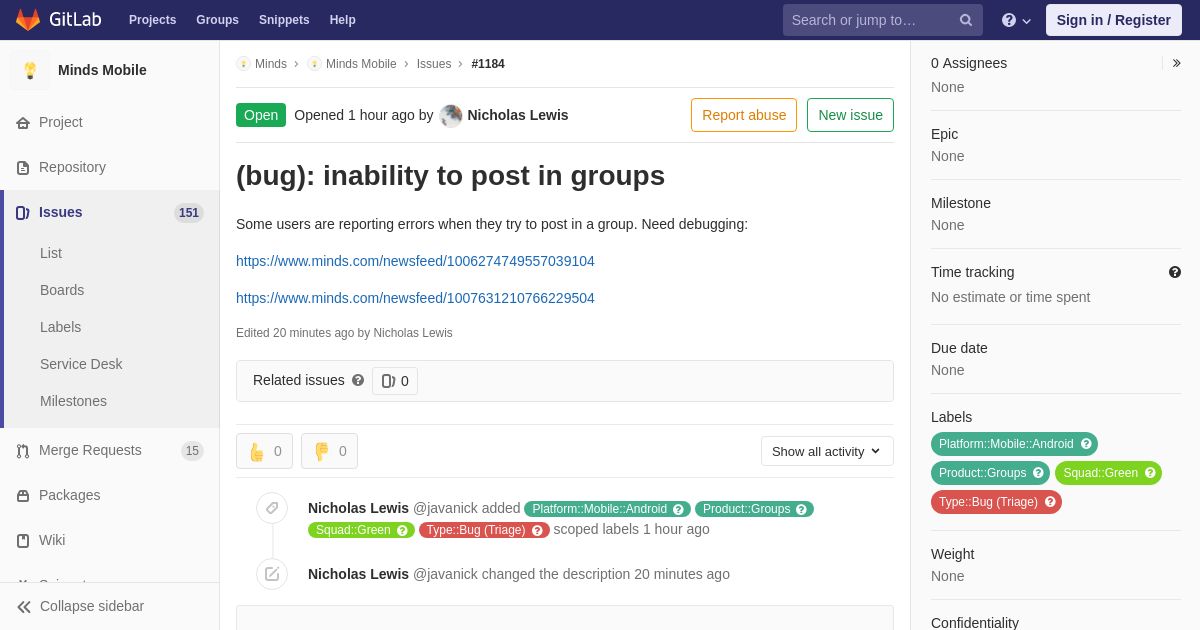The height and width of the screenshot is (630, 1200).
Task: Click the Related issues help icon
Action: click(358, 380)
